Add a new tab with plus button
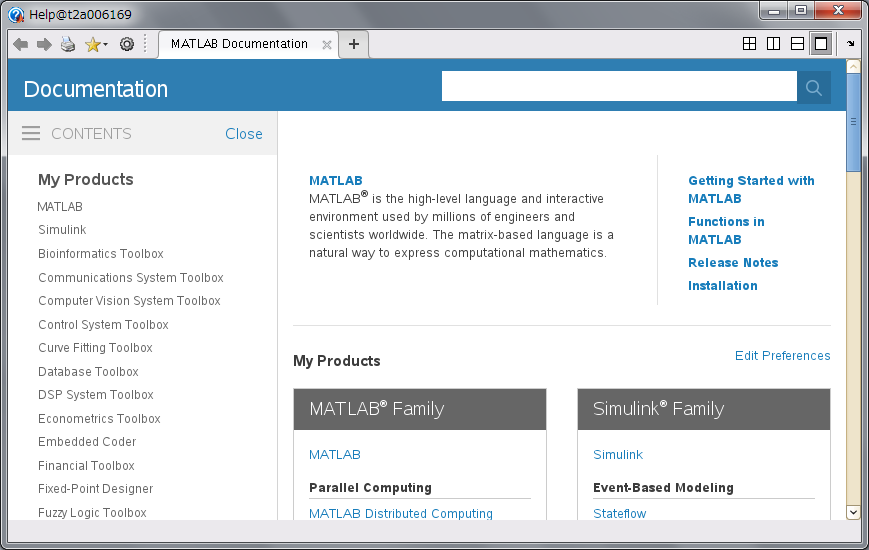This screenshot has height=550, width=869. 354,44
